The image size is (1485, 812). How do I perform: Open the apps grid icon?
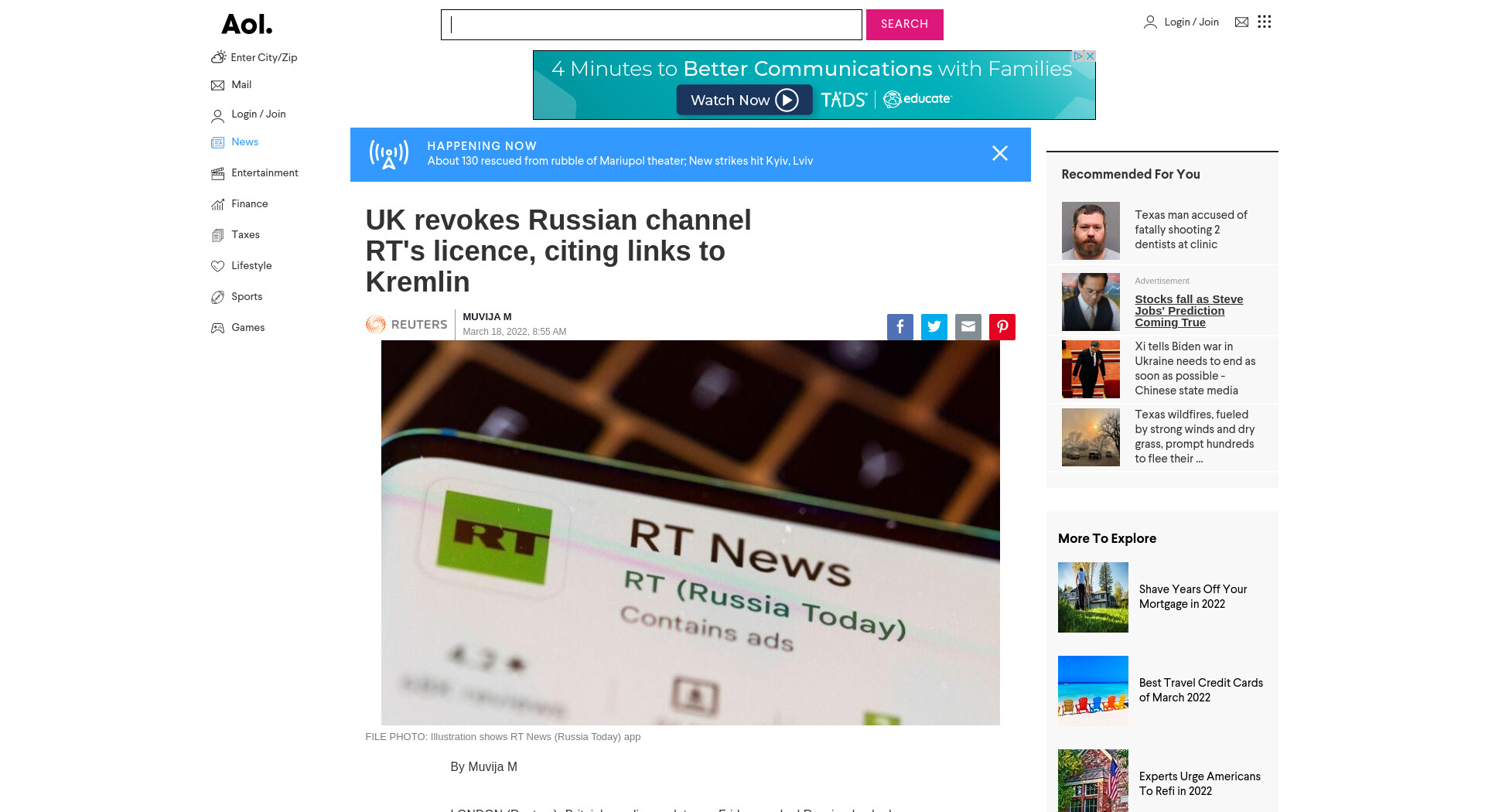tap(1264, 22)
